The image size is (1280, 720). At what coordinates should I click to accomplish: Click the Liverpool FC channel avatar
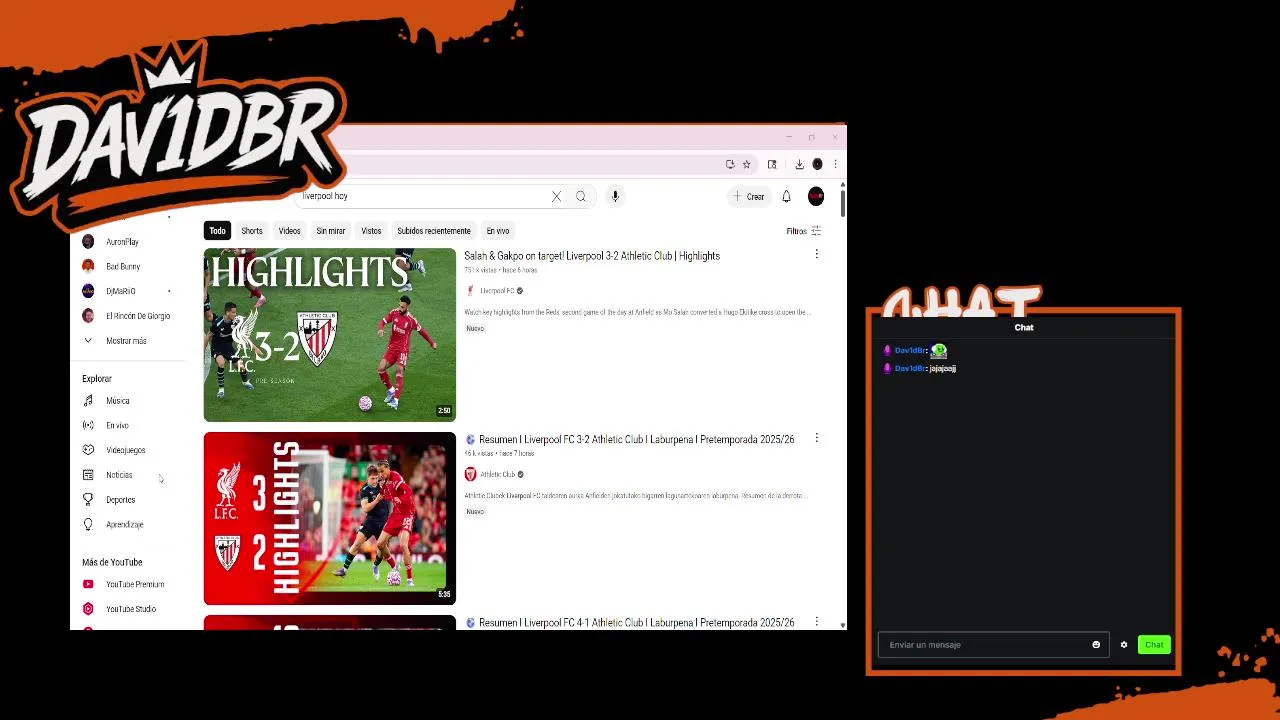pos(470,291)
